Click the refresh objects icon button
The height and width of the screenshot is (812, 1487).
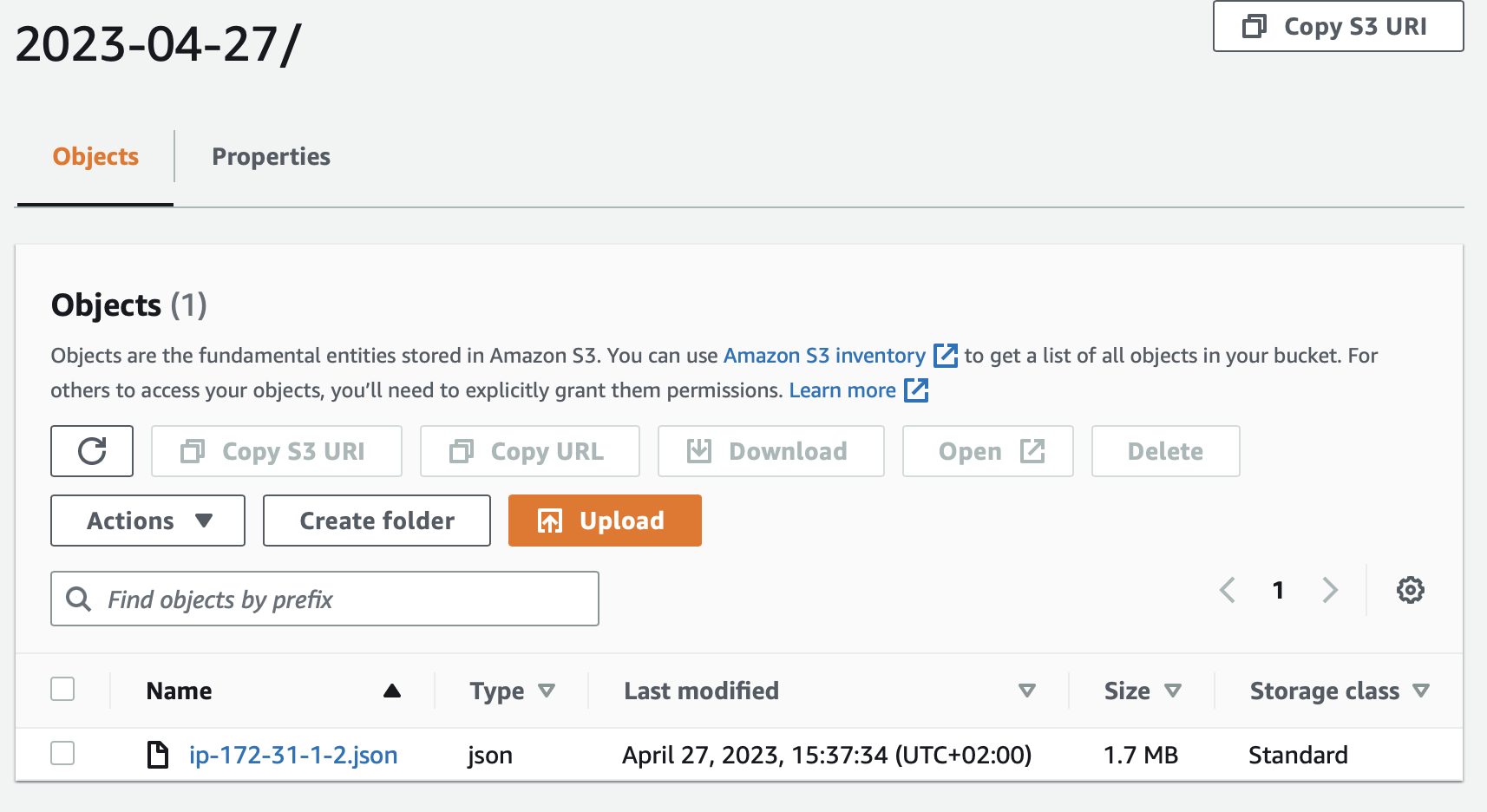pyautogui.click(x=92, y=451)
